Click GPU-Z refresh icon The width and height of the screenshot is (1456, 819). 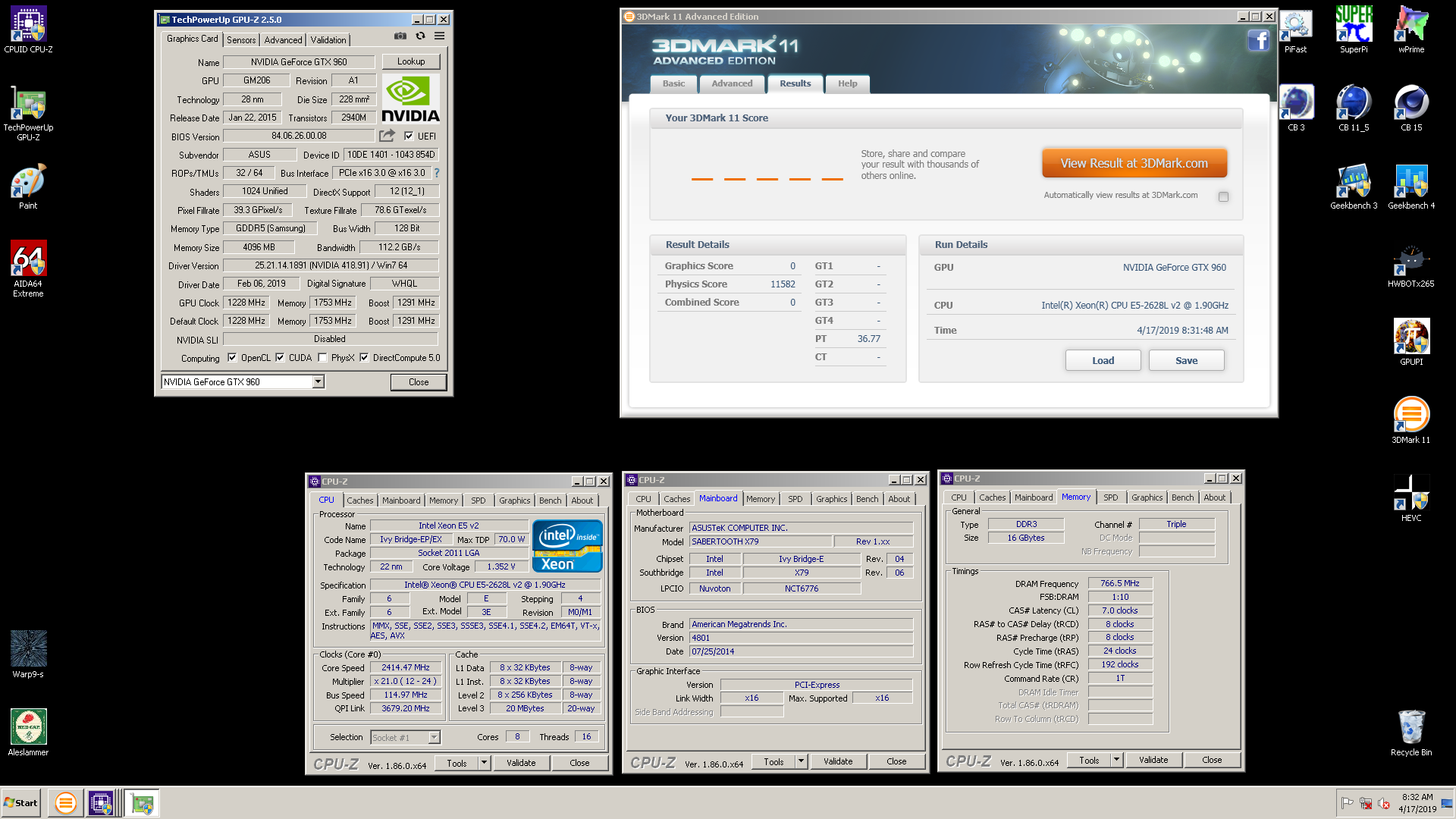click(x=420, y=36)
